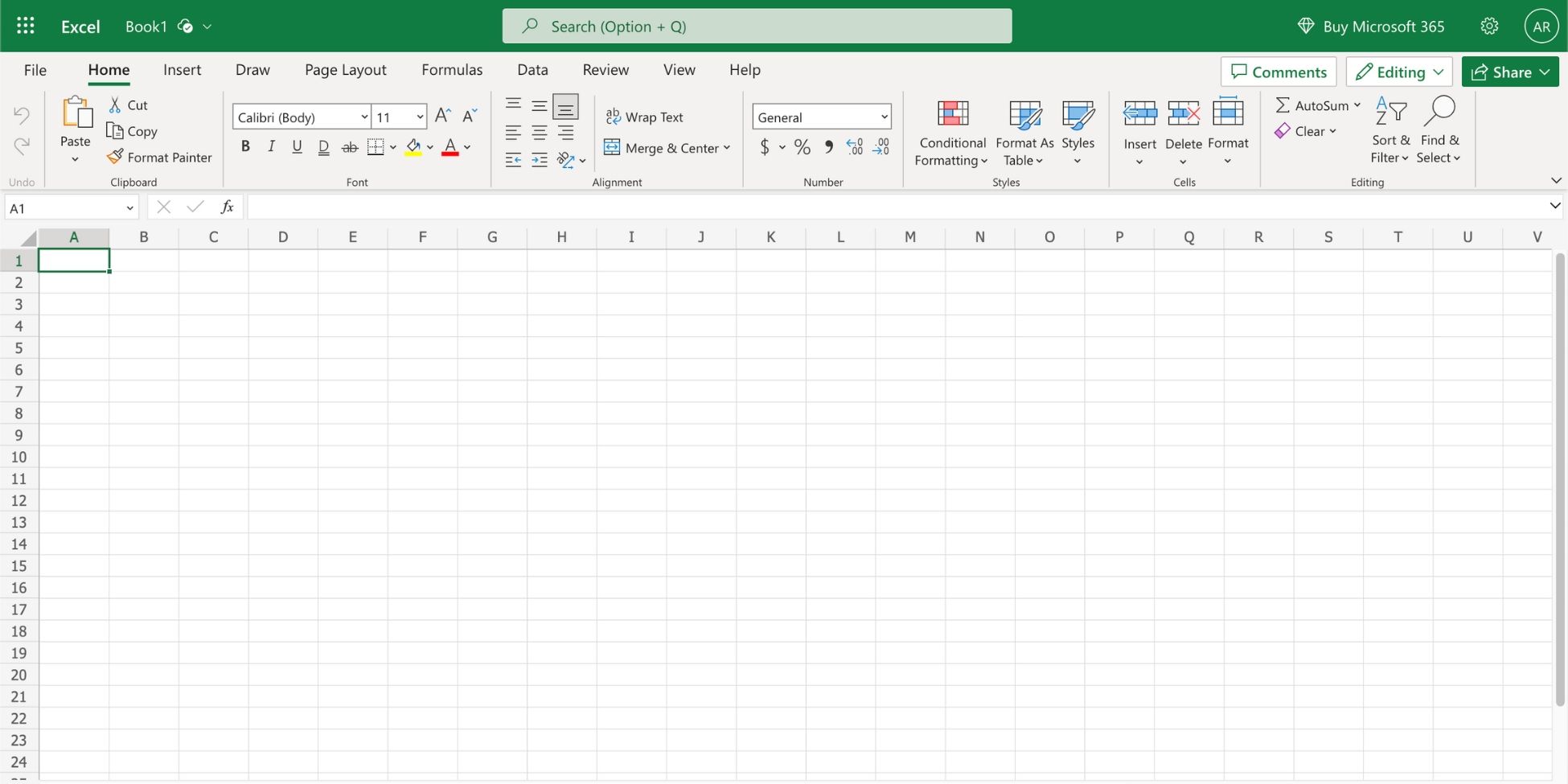1568x784 pixels.
Task: Apply percent style number format
Action: coord(802,147)
